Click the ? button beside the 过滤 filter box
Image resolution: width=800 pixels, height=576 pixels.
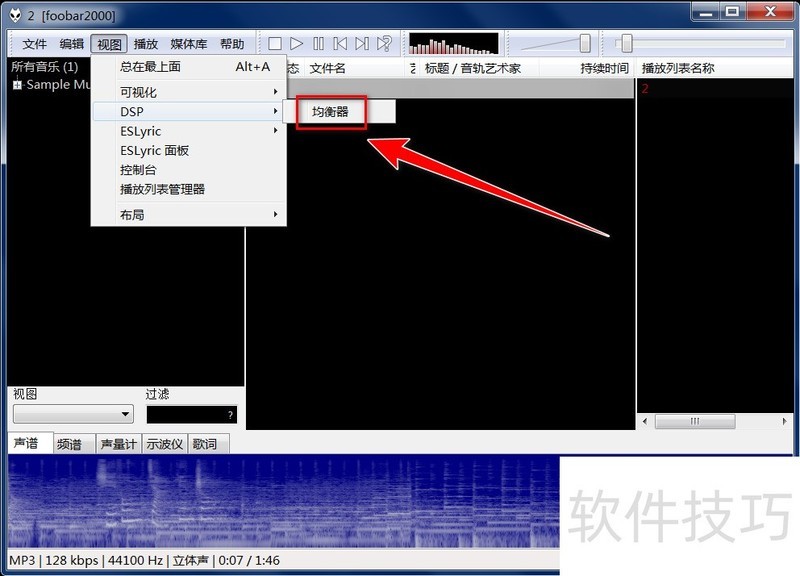pos(229,413)
